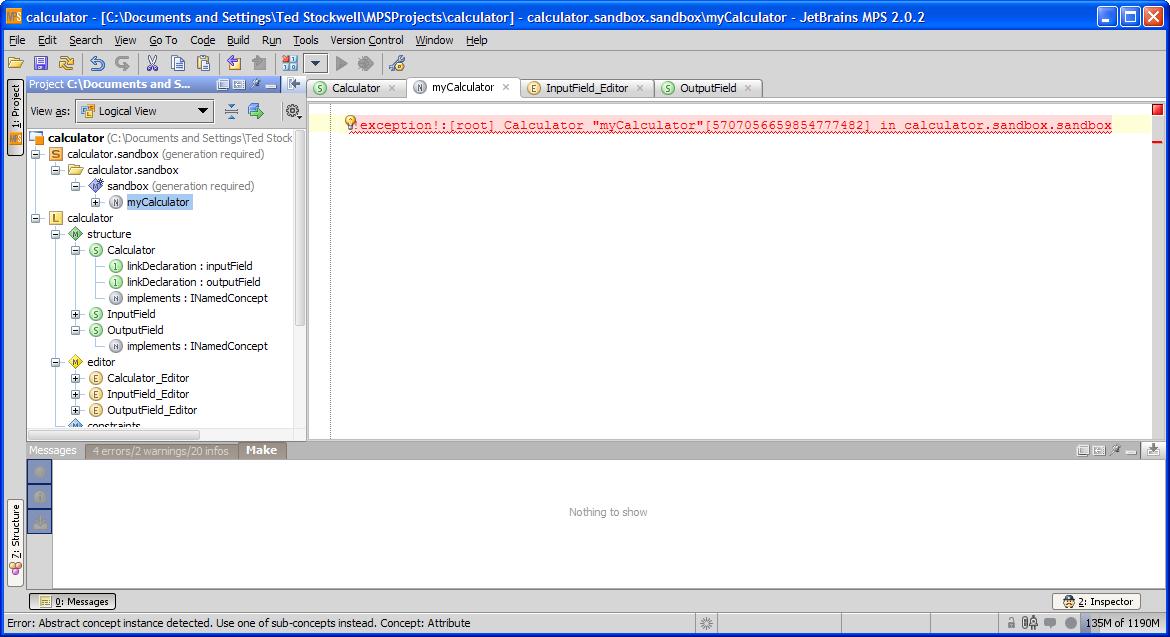Open the Go To menu
This screenshot has height=637, width=1170.
(163, 40)
